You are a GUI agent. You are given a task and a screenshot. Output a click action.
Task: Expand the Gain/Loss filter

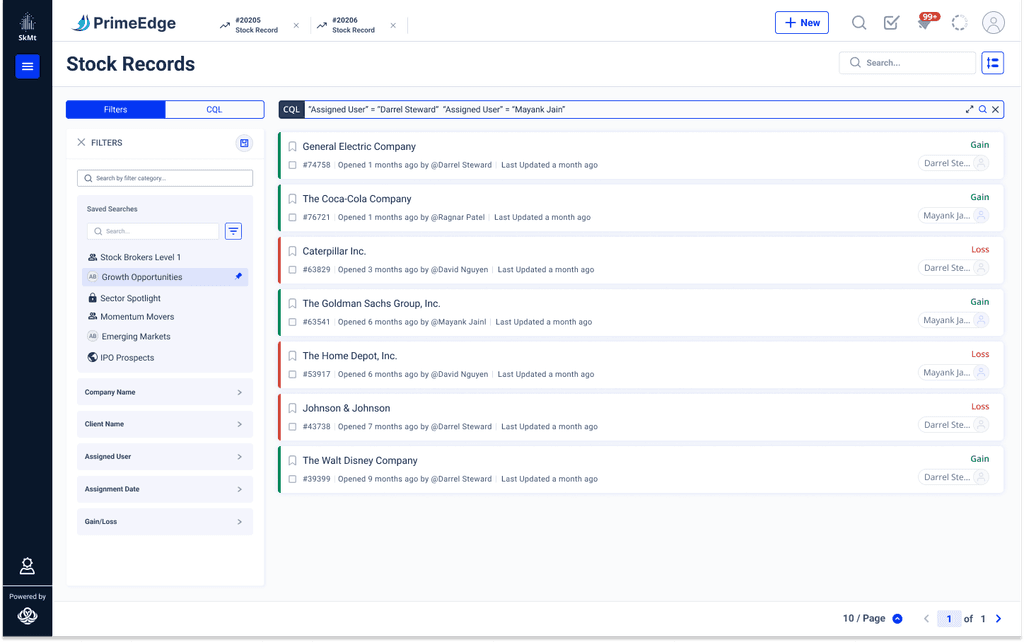point(165,522)
